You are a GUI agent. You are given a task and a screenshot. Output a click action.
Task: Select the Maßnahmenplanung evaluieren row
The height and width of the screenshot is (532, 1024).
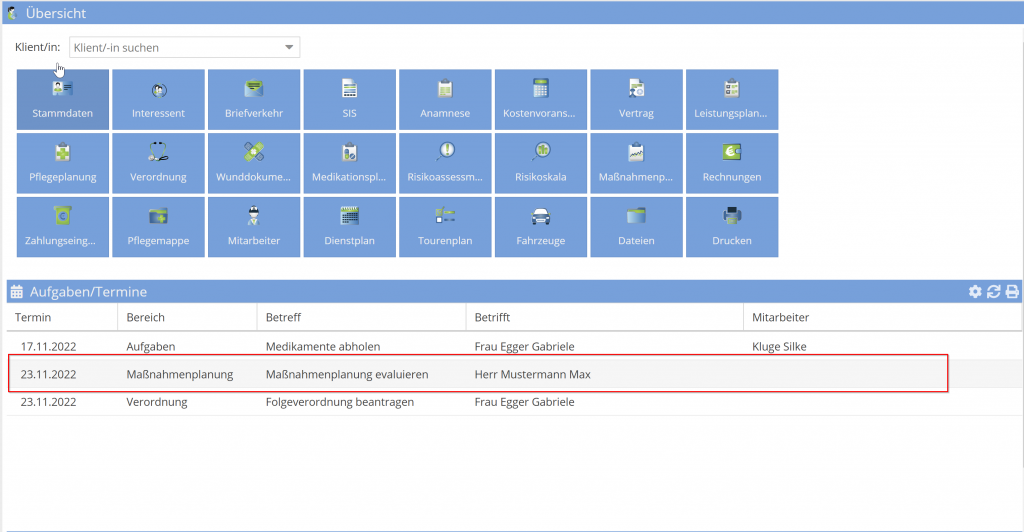pos(346,374)
